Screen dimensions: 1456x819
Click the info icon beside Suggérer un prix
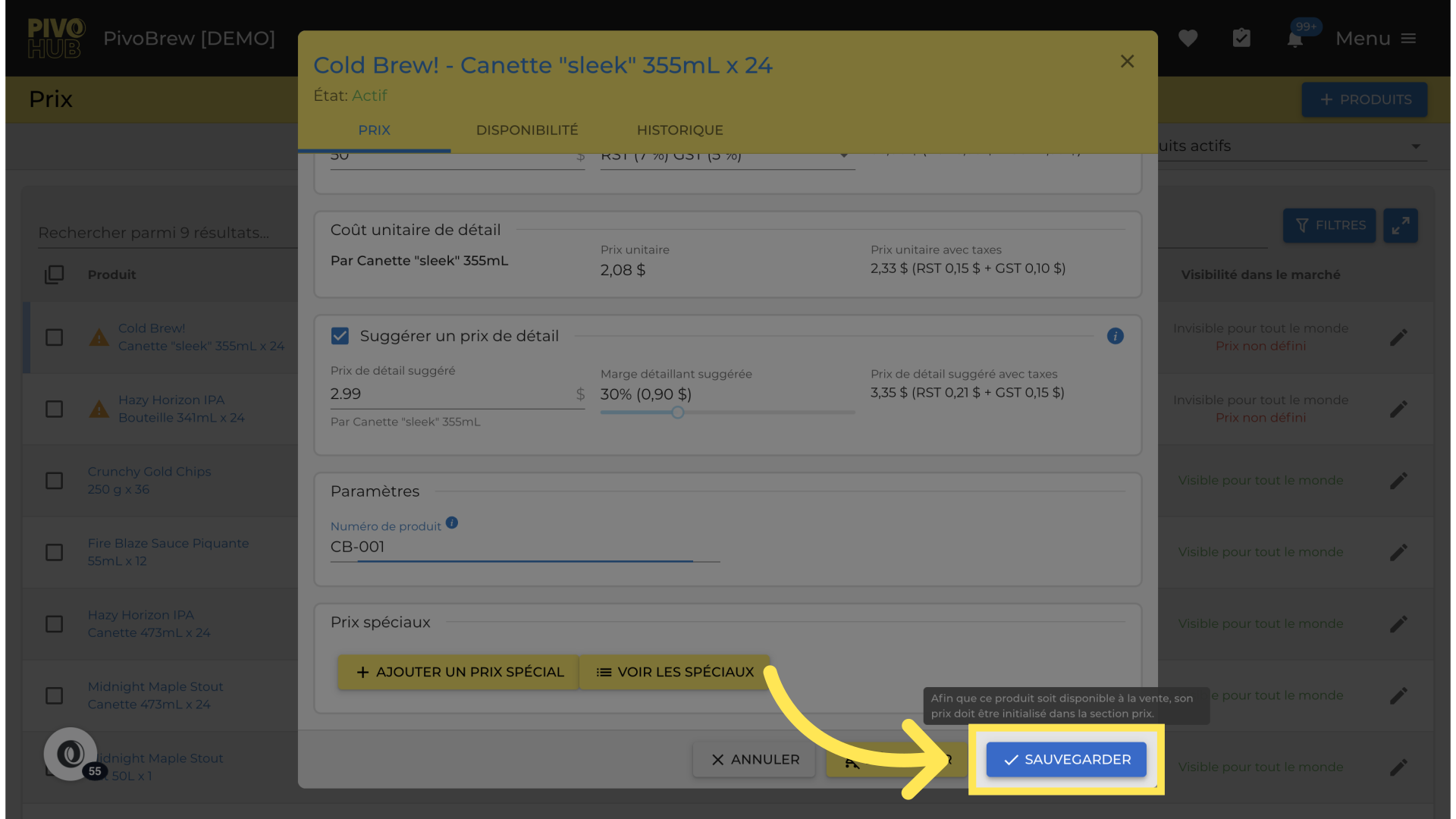point(1115,336)
